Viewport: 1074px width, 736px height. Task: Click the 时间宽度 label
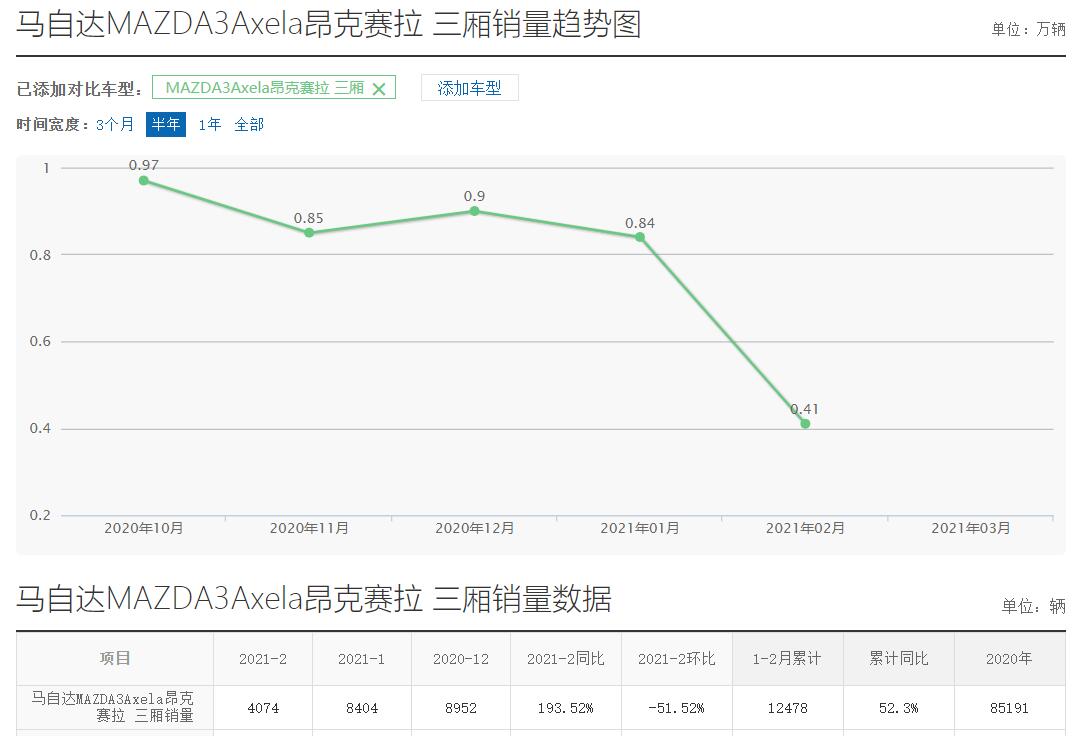click(53, 125)
